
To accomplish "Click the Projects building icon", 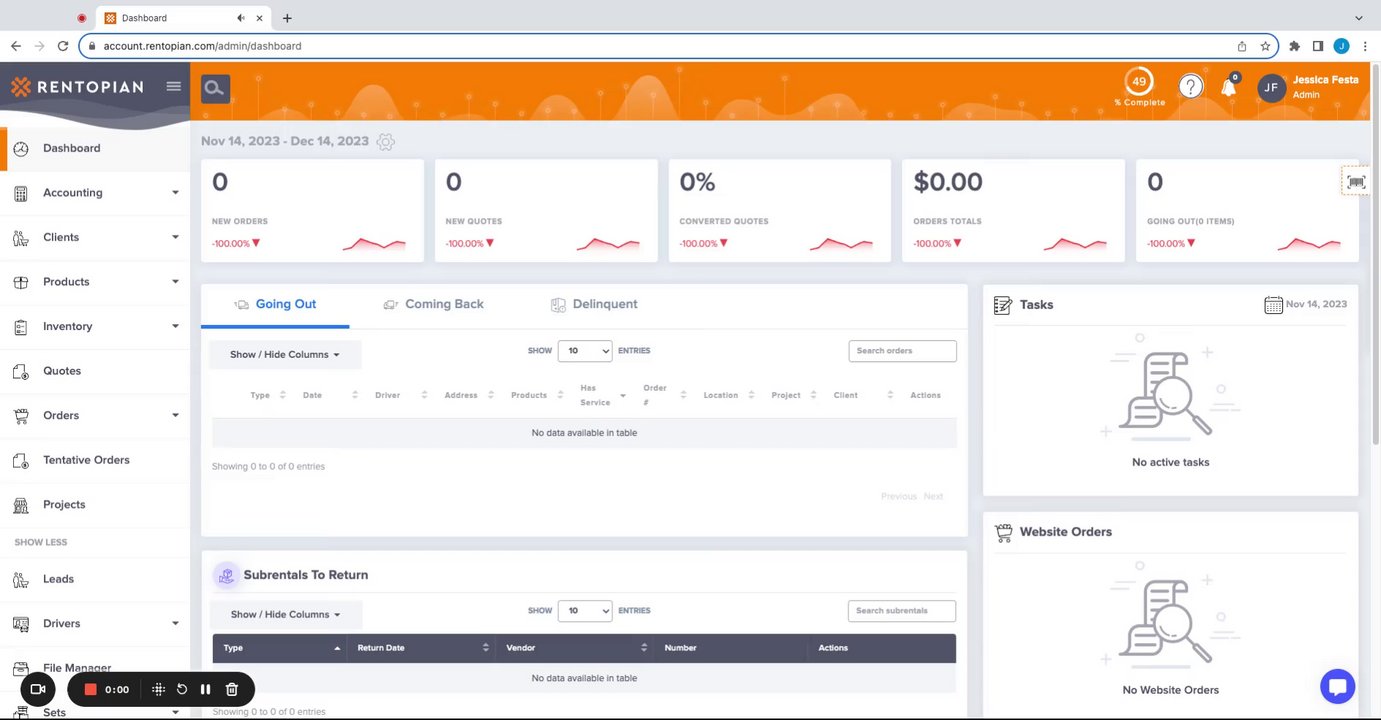I will pos(20,505).
